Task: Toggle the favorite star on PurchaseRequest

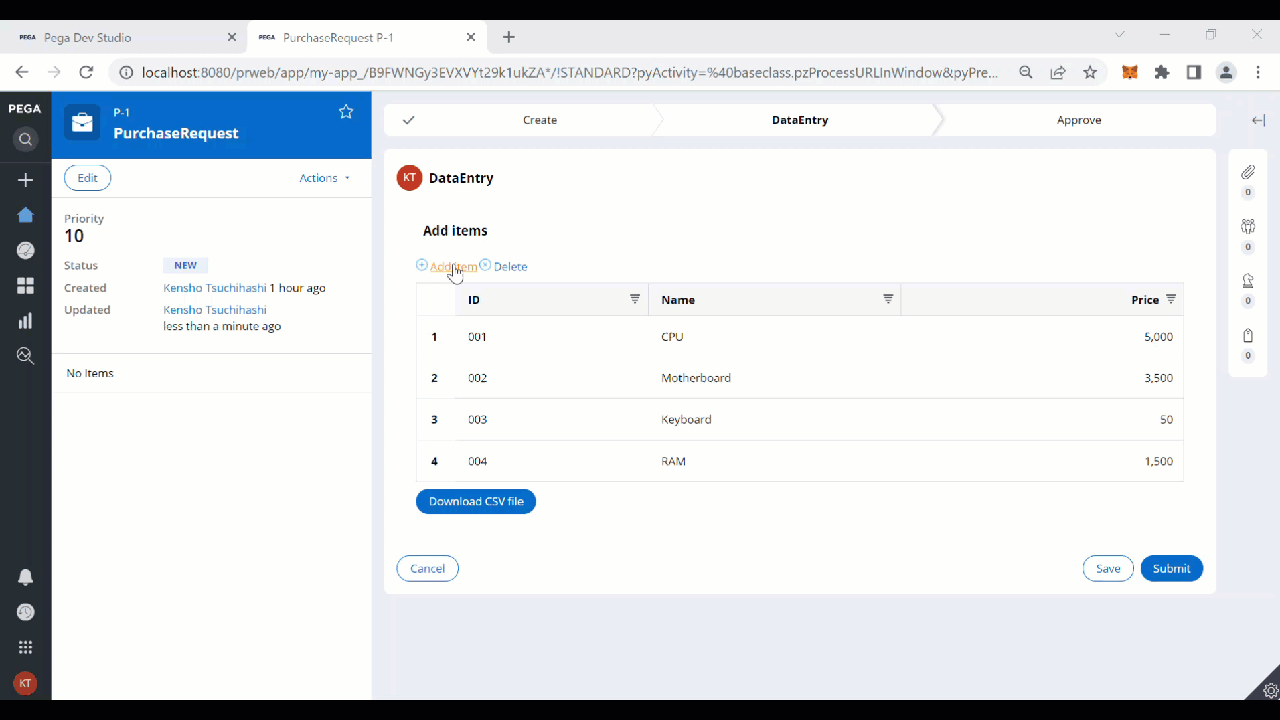Action: [x=346, y=112]
